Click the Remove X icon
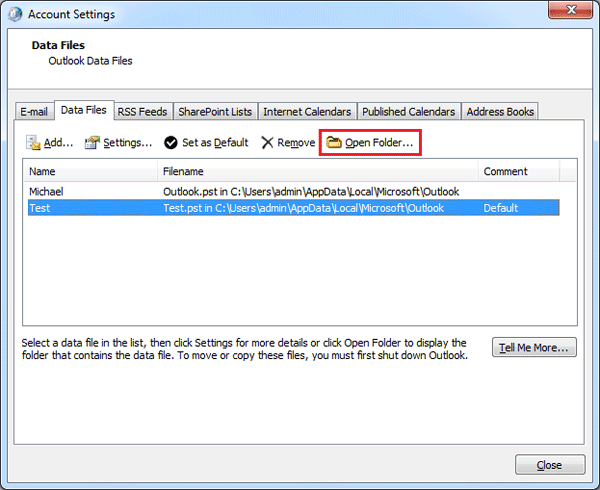 tap(267, 143)
